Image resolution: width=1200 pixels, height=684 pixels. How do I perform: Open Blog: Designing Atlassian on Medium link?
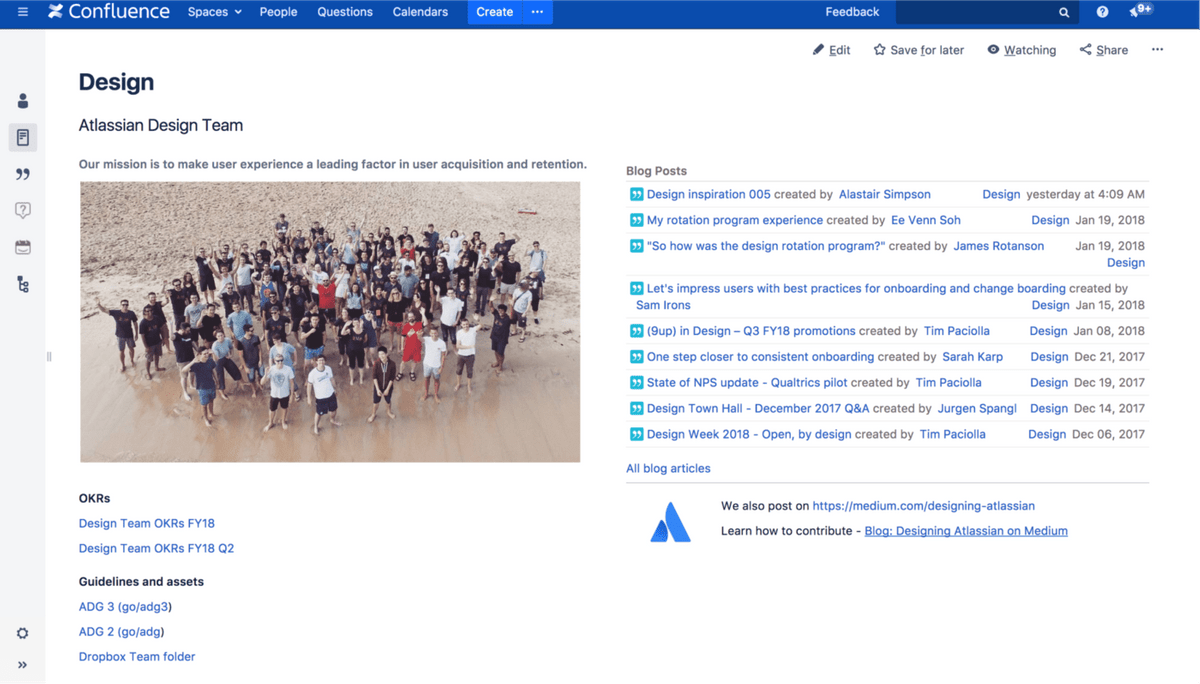966,531
